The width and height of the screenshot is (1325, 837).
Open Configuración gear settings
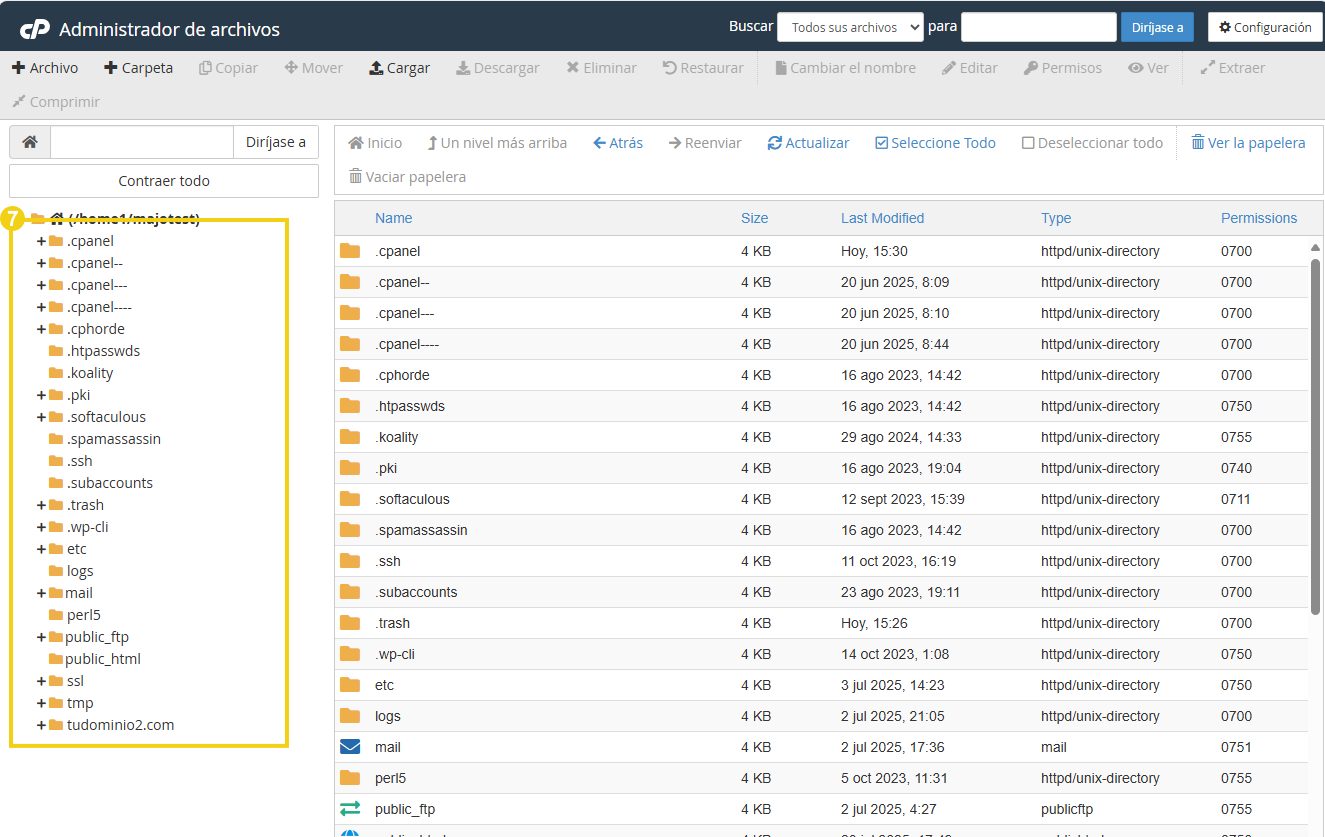point(1264,27)
